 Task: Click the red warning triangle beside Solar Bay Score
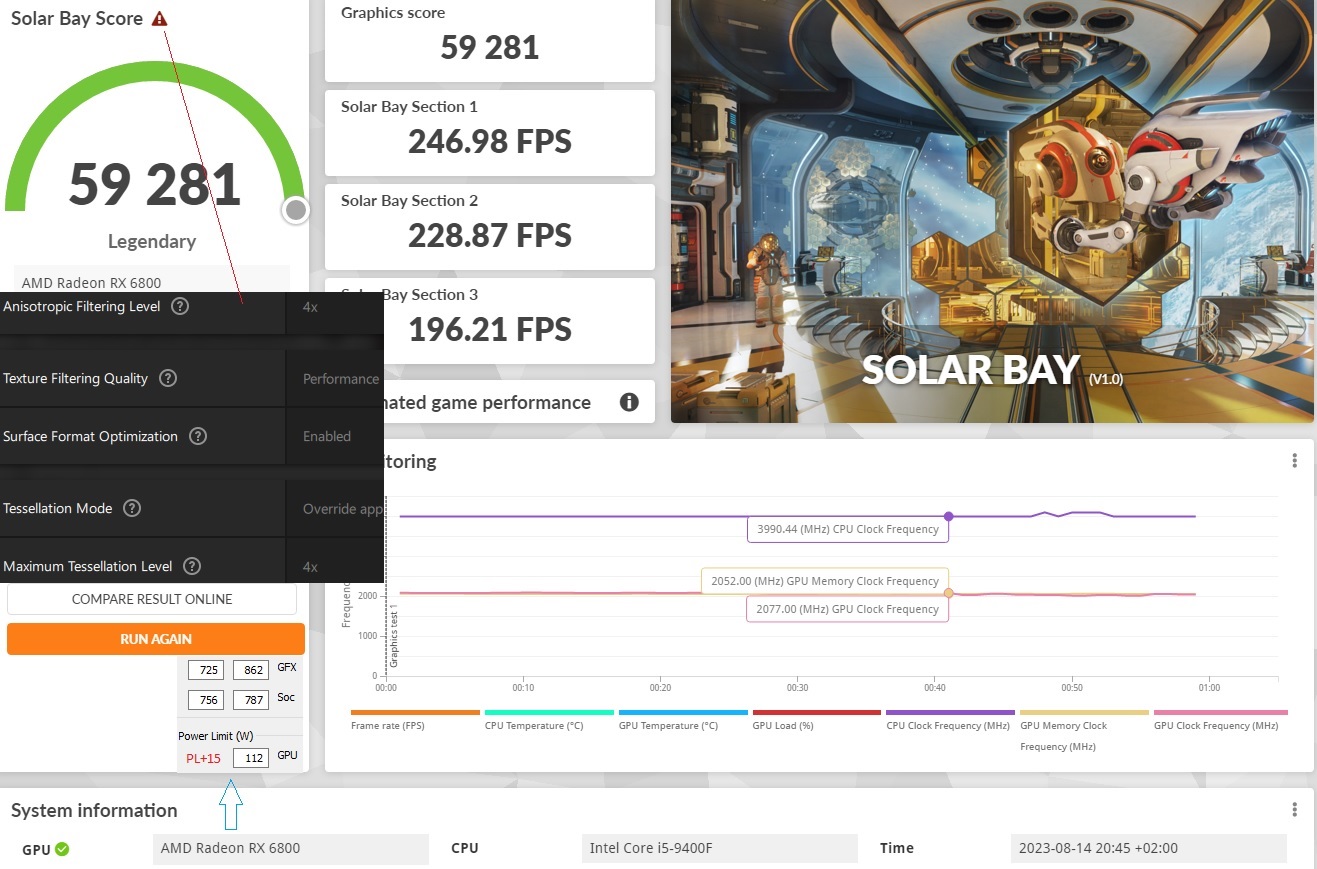160,19
